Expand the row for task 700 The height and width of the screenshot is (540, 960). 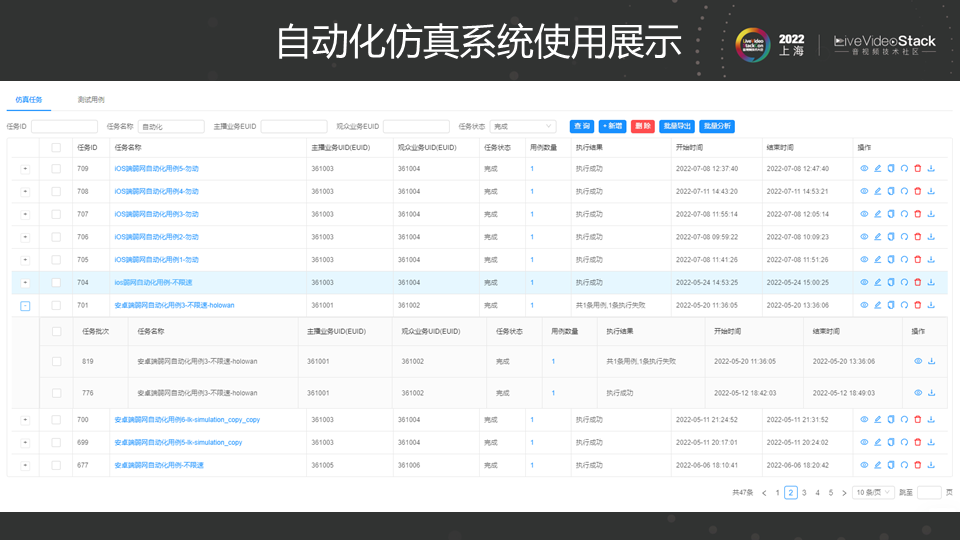click(25, 420)
